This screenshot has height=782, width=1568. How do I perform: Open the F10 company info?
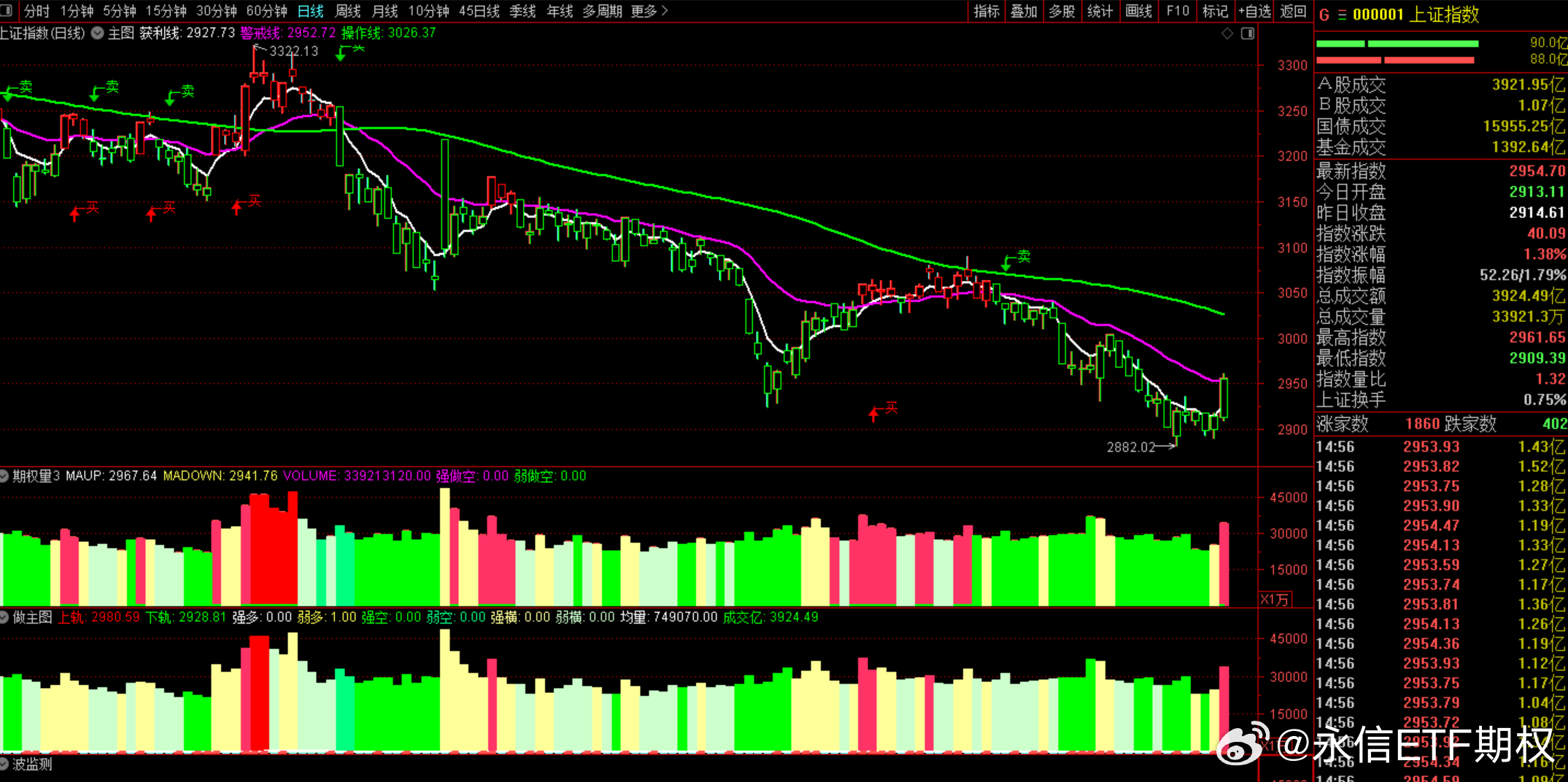[1178, 11]
